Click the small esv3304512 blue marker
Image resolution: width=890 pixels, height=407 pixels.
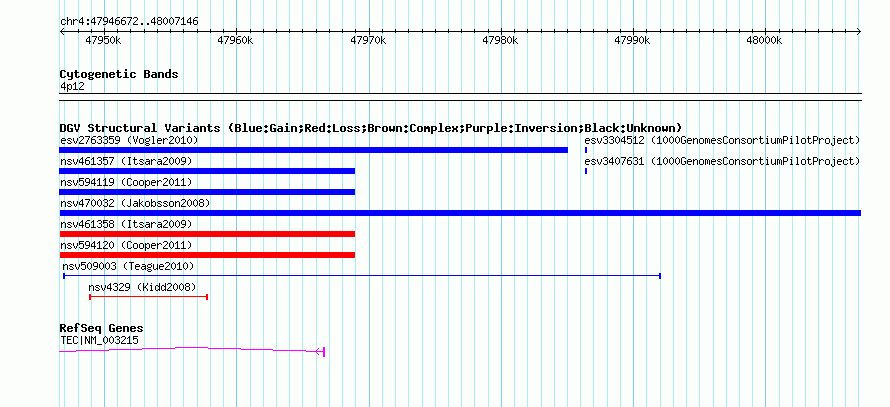tap(586, 150)
